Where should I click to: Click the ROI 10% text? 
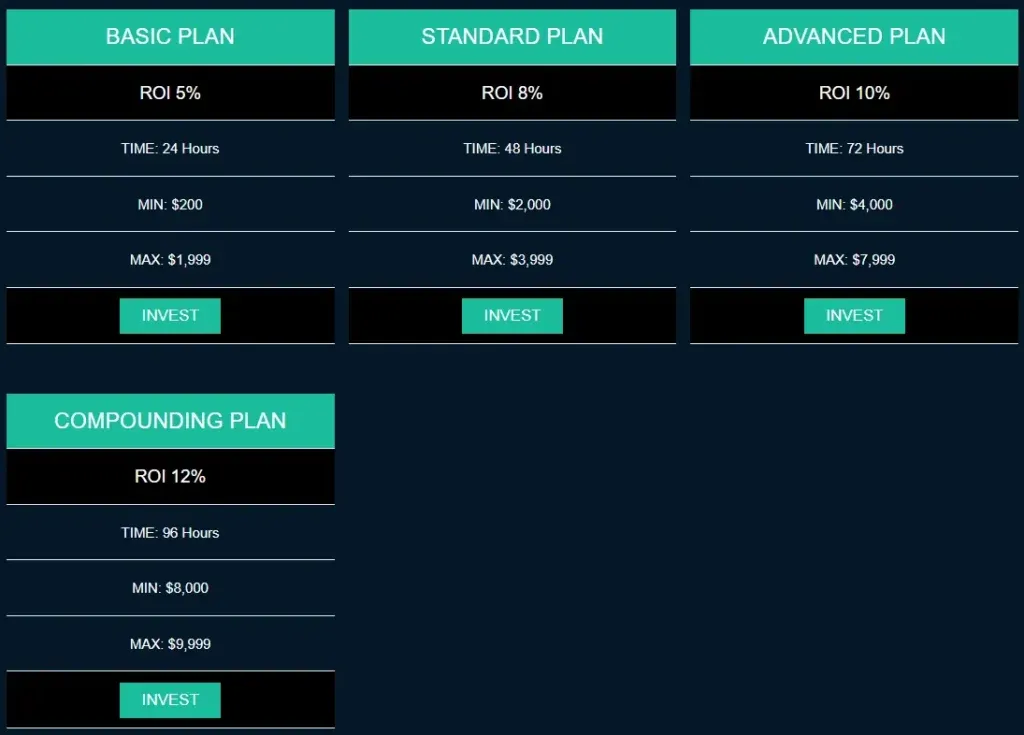click(854, 93)
